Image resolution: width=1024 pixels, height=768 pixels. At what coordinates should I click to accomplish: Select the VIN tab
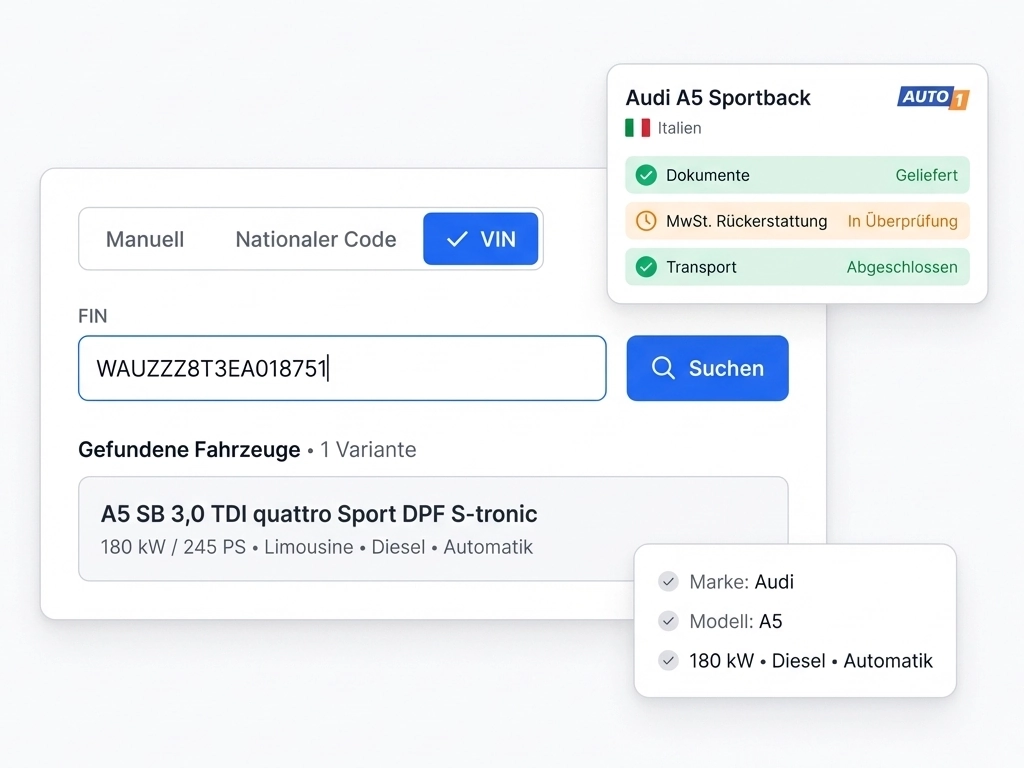[x=481, y=239]
